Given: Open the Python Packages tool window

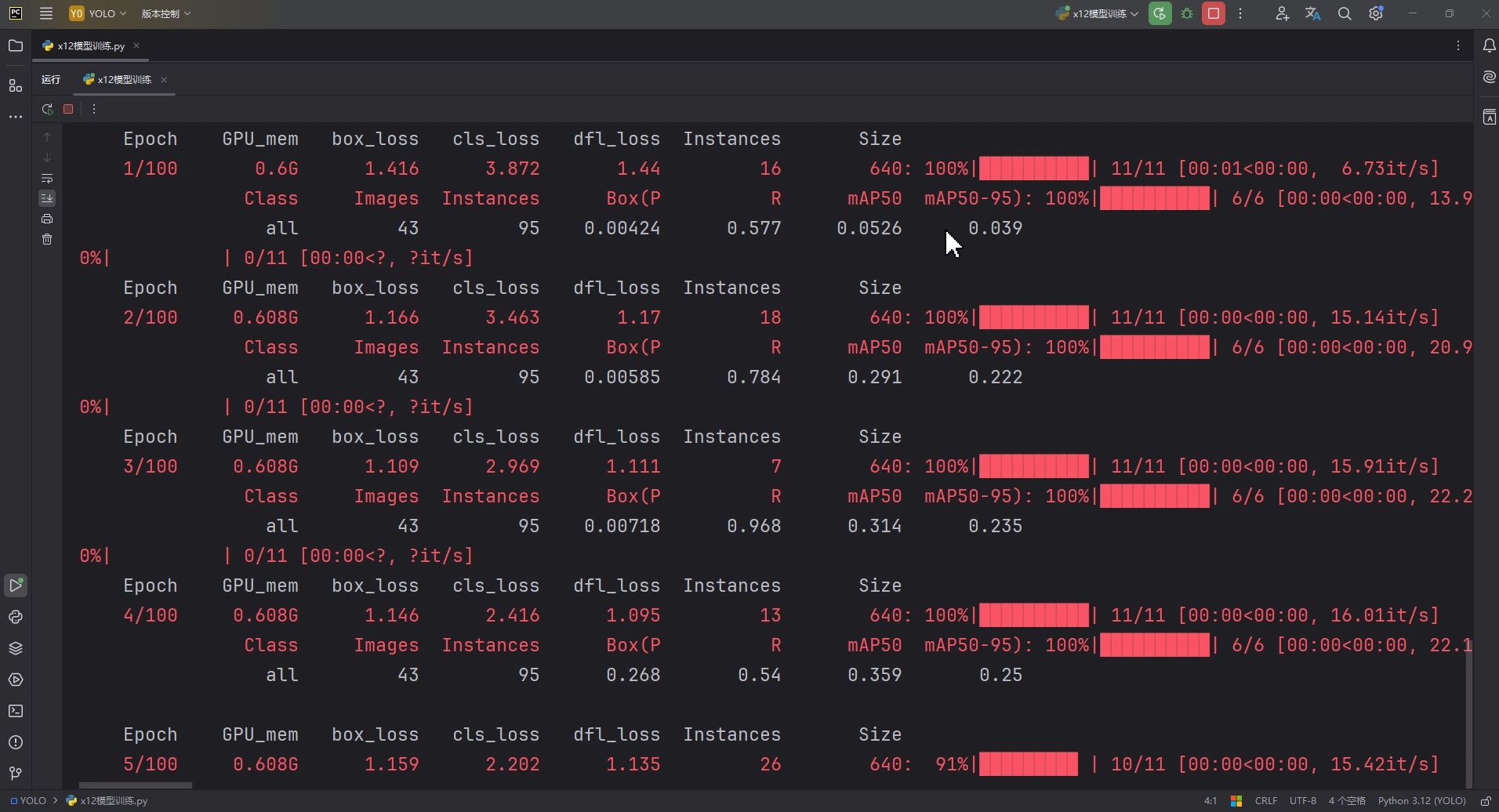Looking at the screenshot, I should coord(16,648).
